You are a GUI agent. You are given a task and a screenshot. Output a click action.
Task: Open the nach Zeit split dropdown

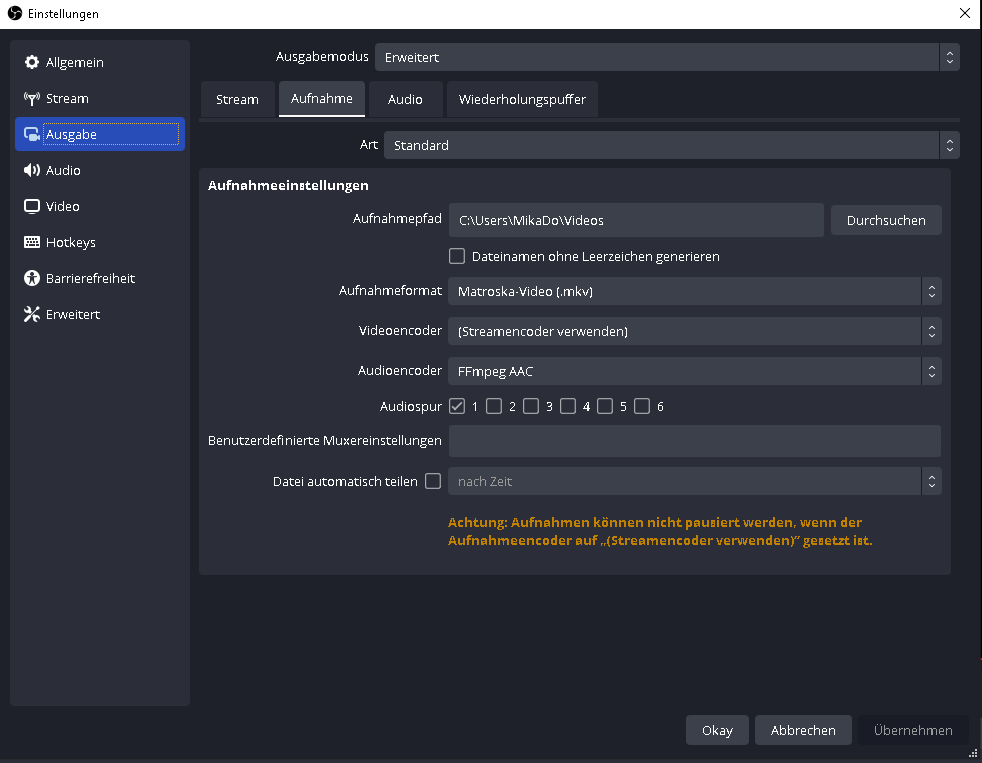(695, 481)
